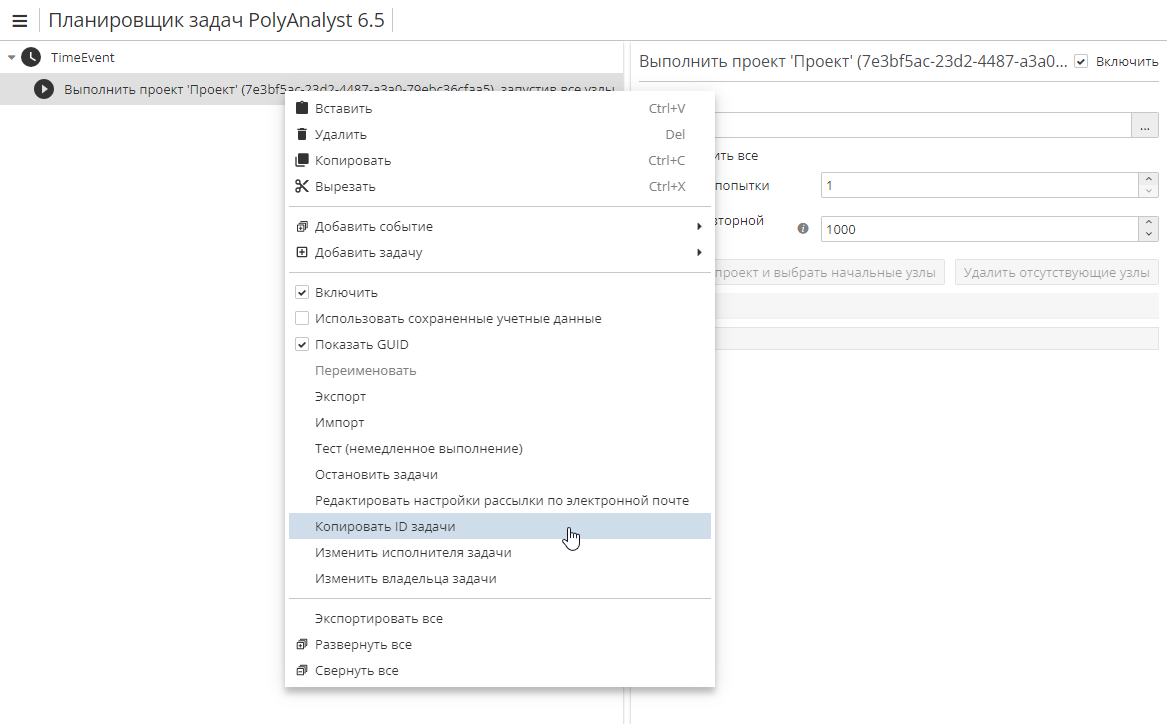Image resolution: width=1167 pixels, height=724 pixels.
Task: Click the Del shortcut label
Action: (x=675, y=134)
